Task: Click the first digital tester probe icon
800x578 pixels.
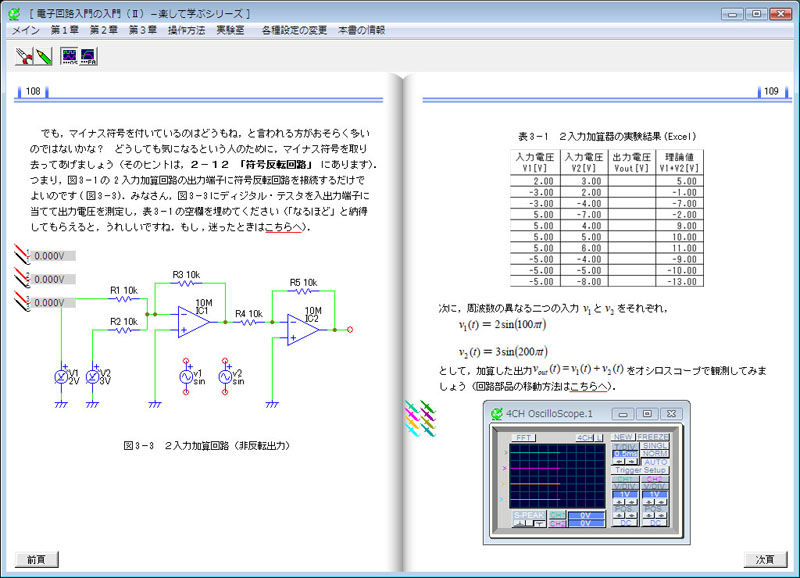Action: click(x=21, y=255)
